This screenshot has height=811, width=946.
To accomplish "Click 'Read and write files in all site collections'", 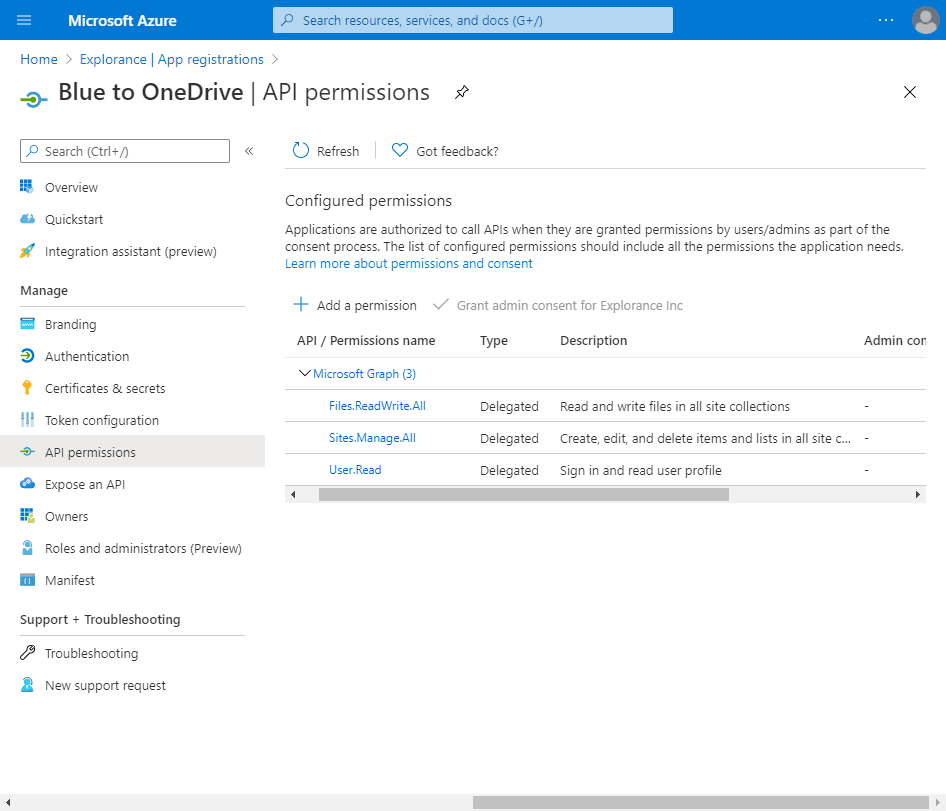I will pyautogui.click(x=675, y=406).
